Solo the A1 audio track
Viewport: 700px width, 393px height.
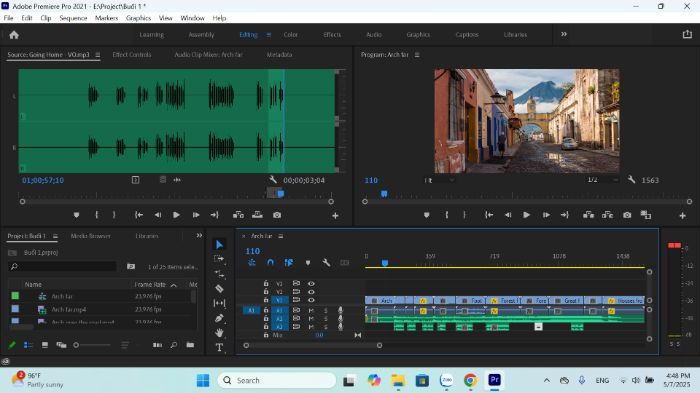[x=325, y=310]
